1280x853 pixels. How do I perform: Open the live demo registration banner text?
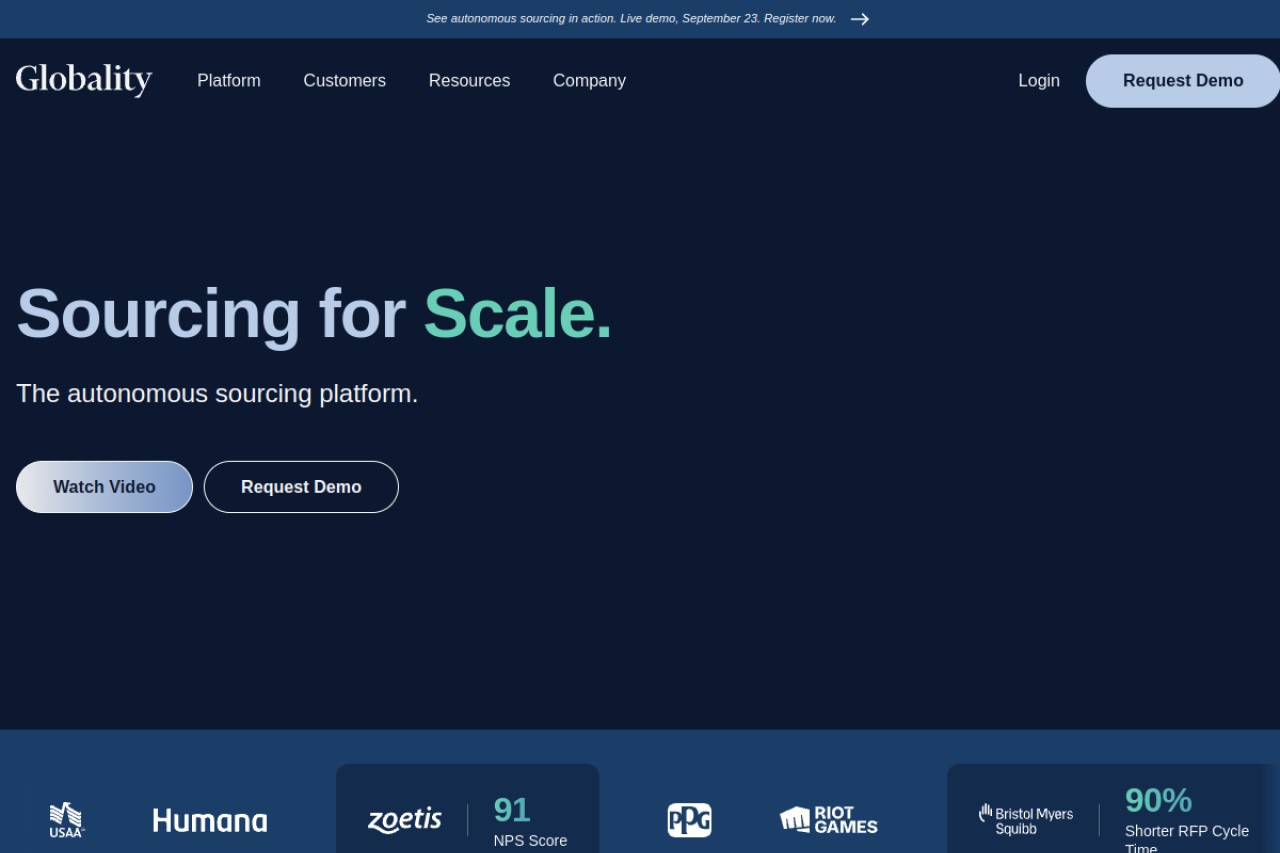click(x=631, y=19)
